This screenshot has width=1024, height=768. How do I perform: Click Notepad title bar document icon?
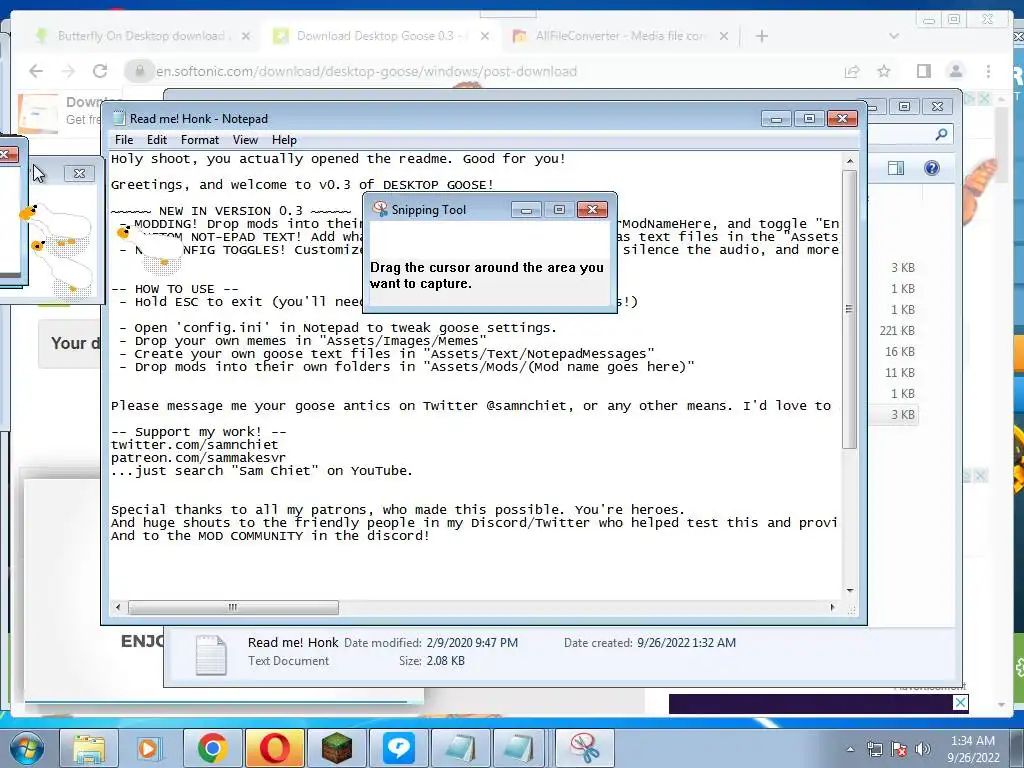[118, 118]
